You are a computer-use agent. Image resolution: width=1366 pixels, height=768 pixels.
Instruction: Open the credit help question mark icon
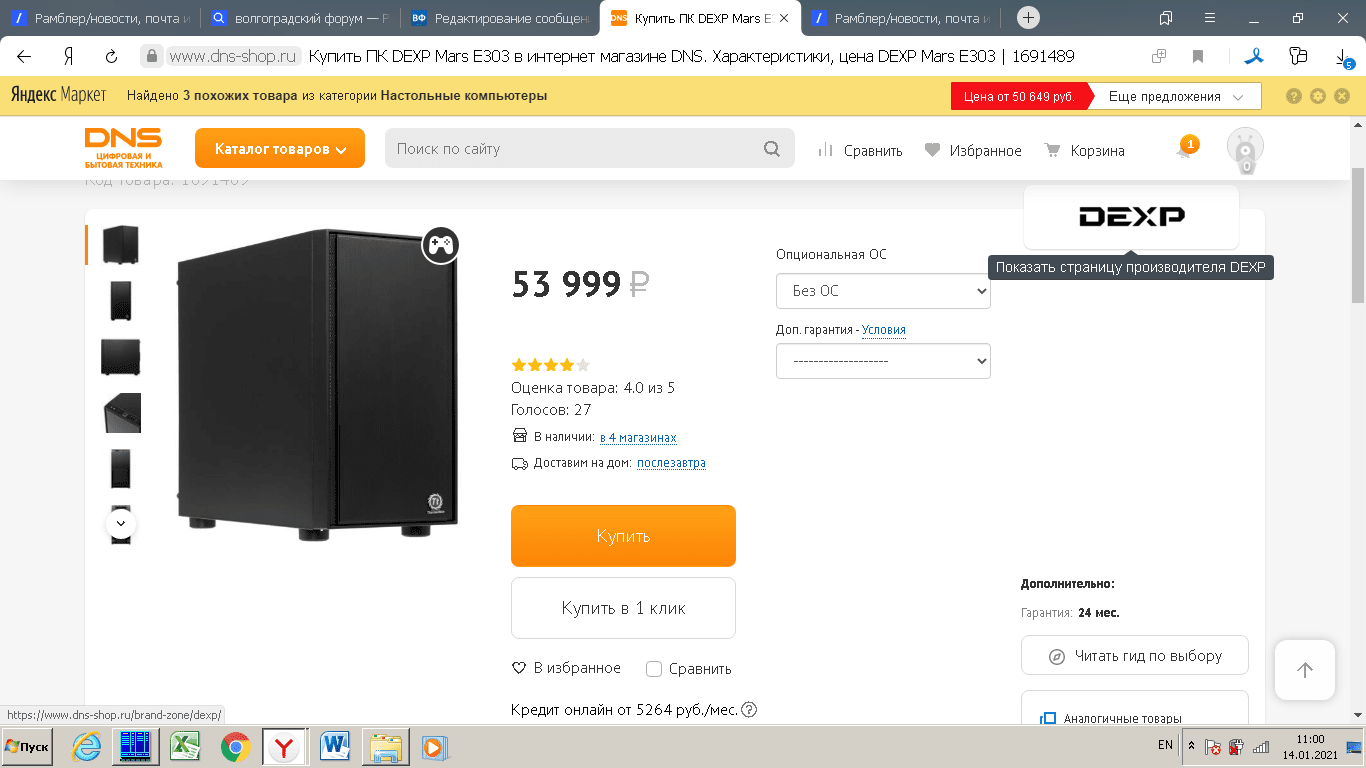749,710
